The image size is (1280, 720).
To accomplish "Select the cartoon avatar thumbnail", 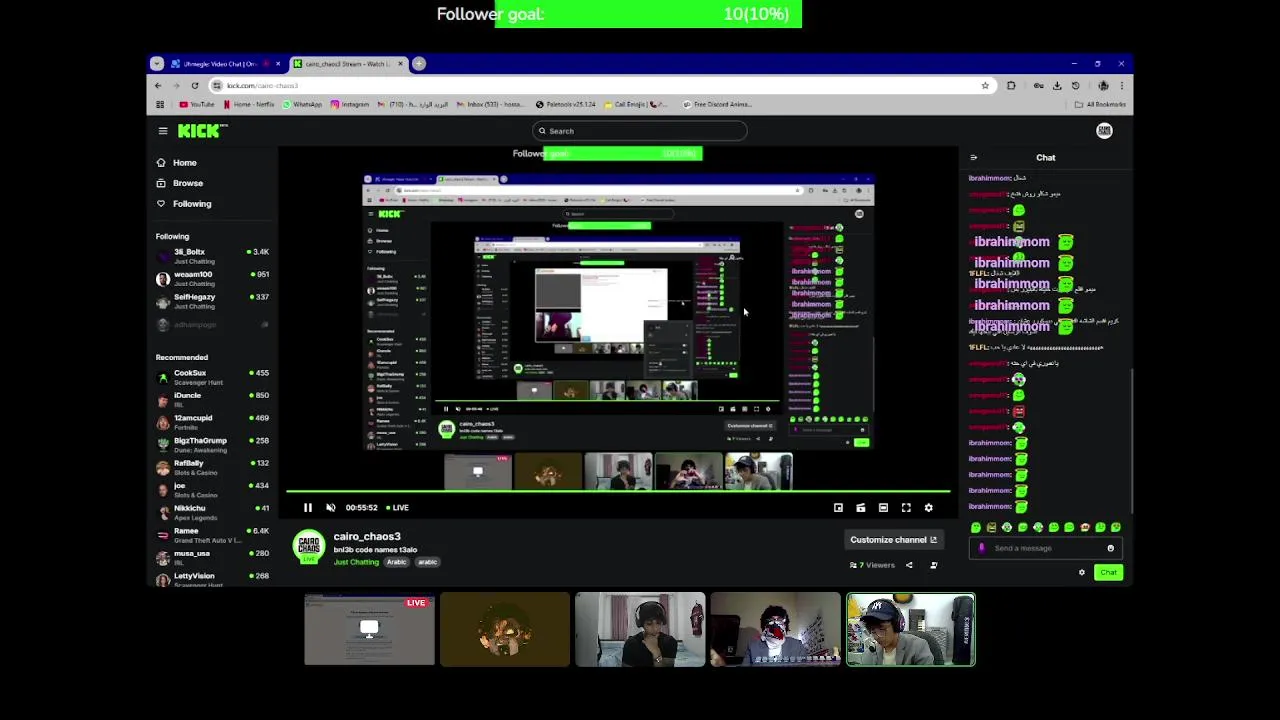I will pyautogui.click(x=505, y=630).
